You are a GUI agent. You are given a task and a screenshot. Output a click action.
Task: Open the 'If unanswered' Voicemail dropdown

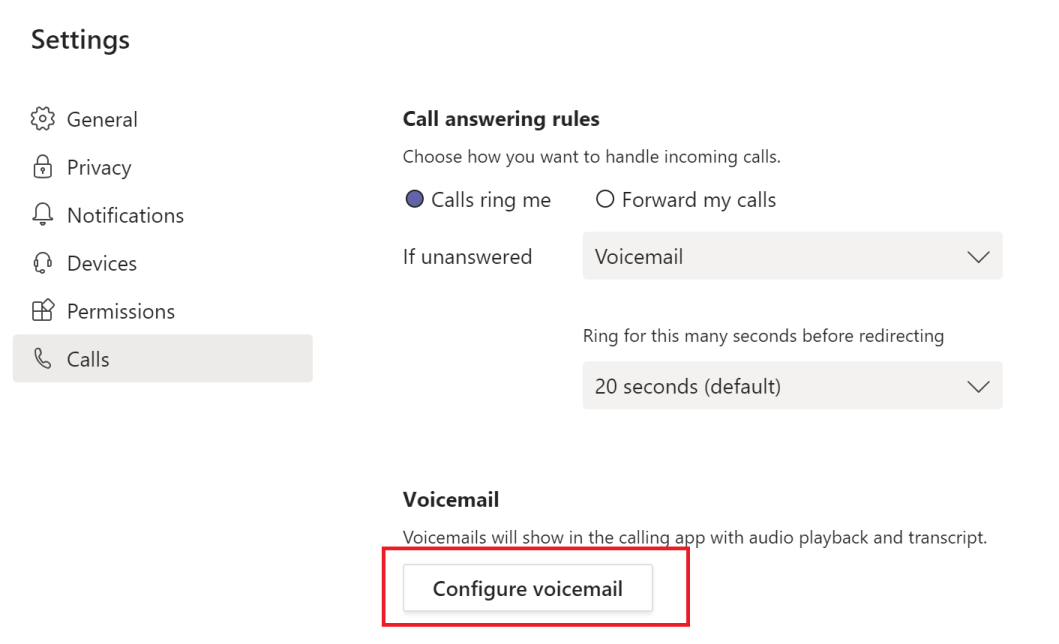792,257
